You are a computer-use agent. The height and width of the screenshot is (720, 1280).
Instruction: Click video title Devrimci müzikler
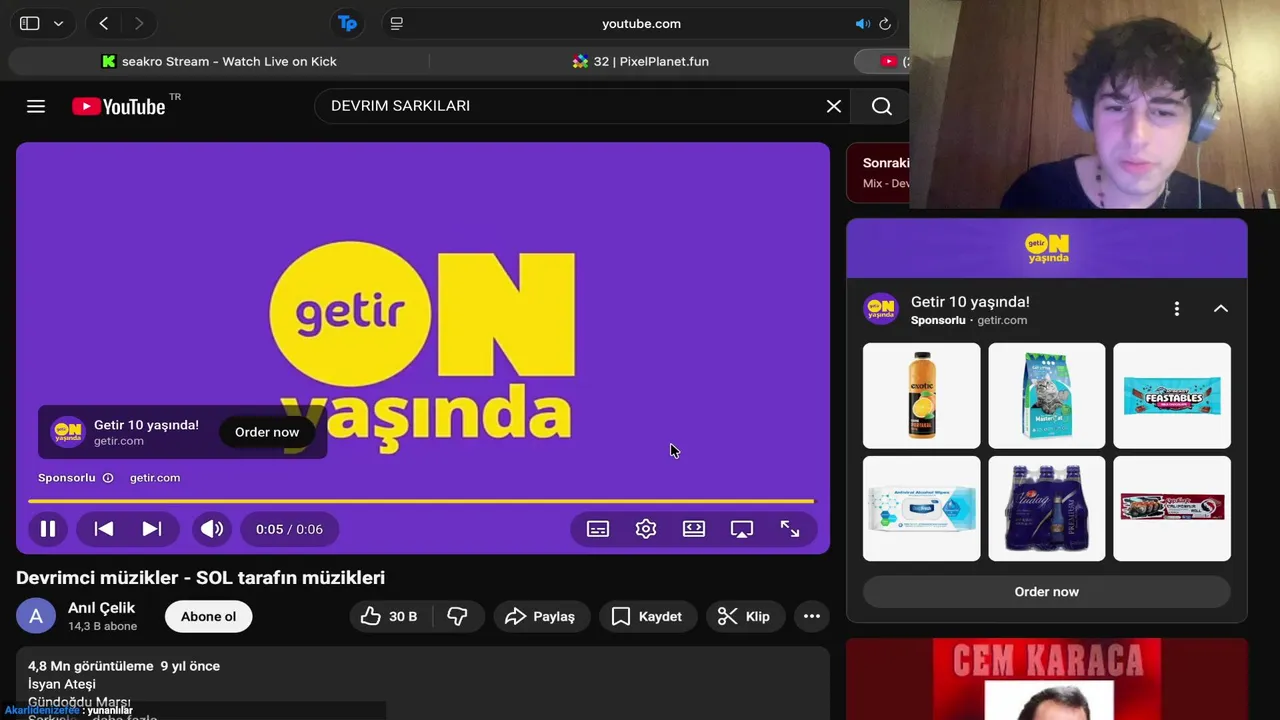tap(200, 578)
